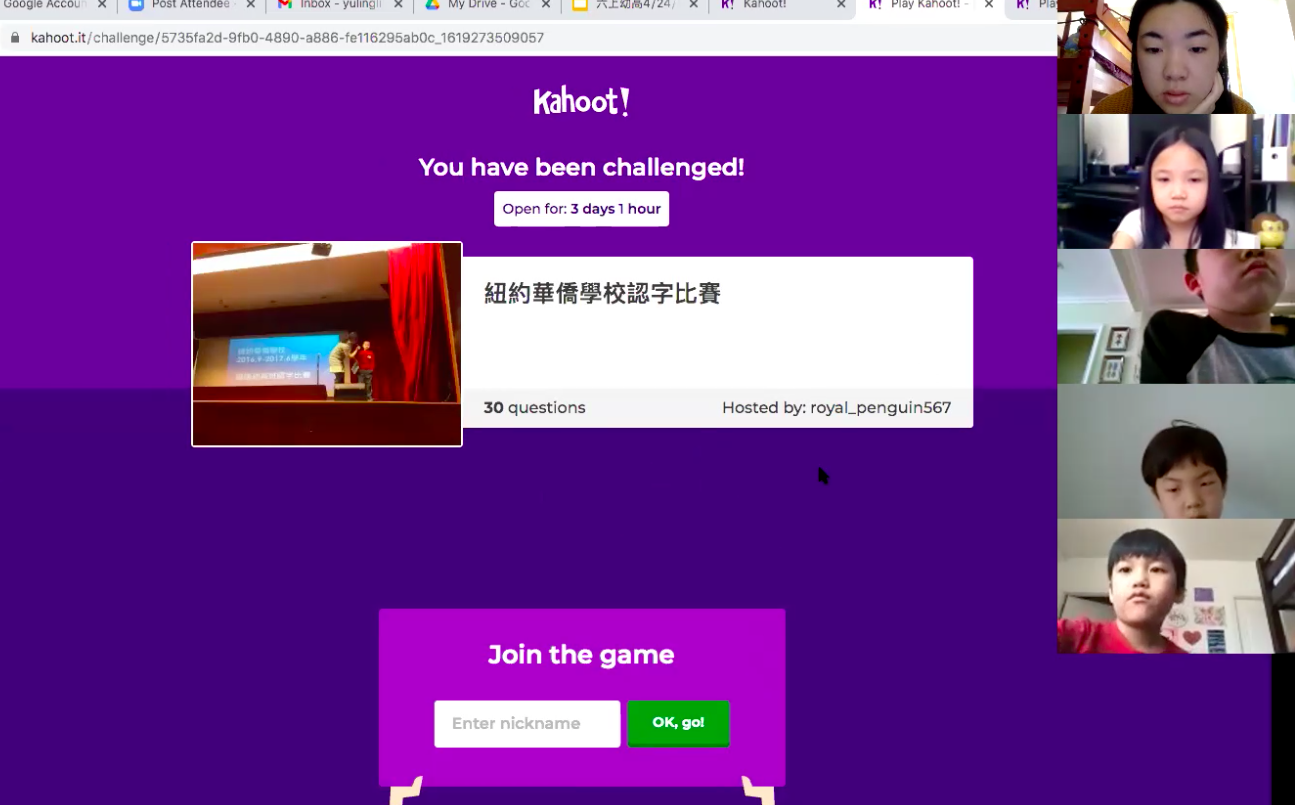Click the Kahoot! logo at top
This screenshot has width=1295, height=805.
[581, 102]
